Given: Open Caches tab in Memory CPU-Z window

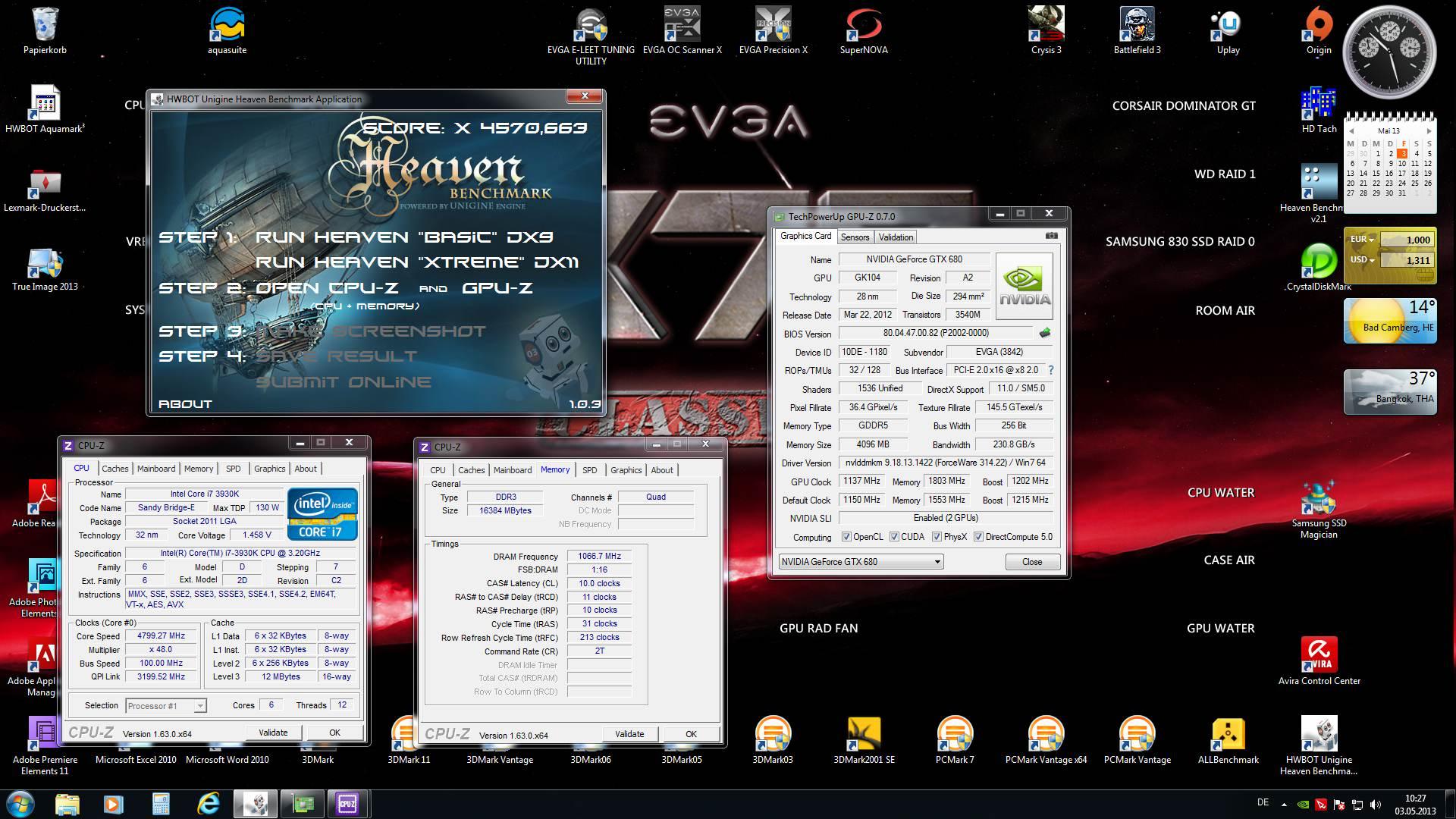Looking at the screenshot, I should [x=471, y=470].
